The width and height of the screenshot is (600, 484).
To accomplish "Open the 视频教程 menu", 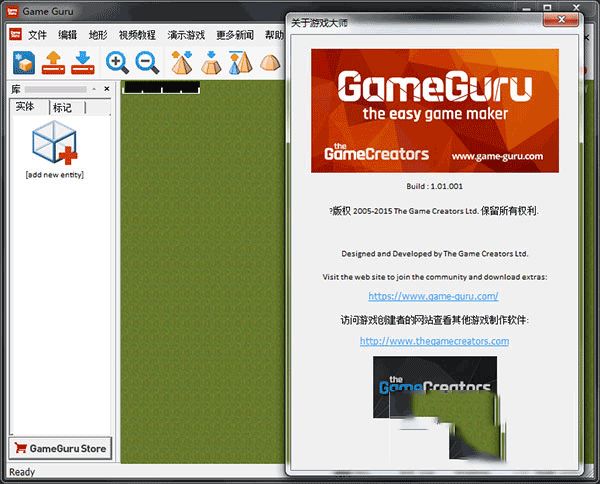I will (137, 35).
